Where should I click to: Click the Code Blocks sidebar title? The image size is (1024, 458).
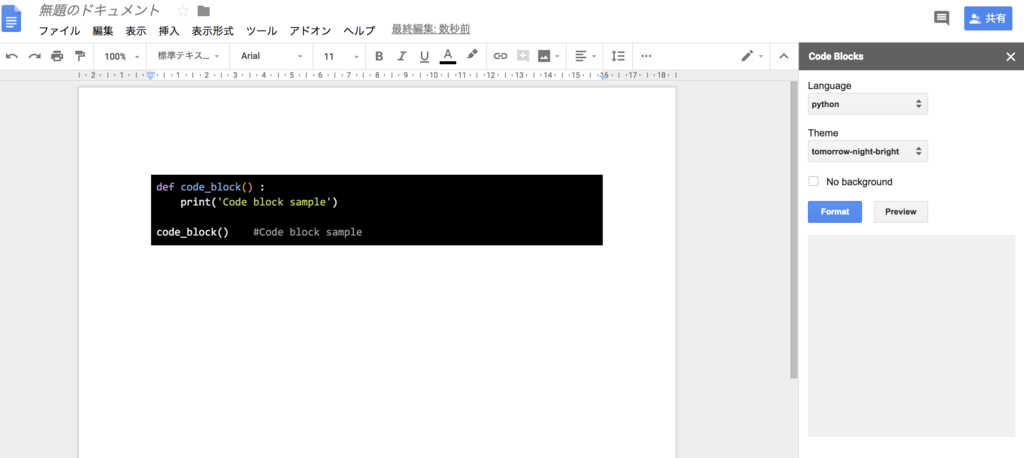836,57
